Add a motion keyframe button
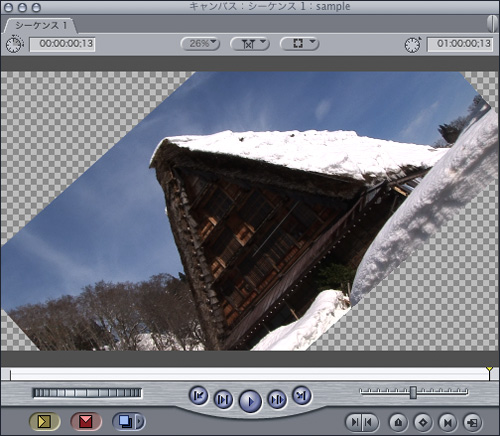500x436 pixels. click(423, 423)
